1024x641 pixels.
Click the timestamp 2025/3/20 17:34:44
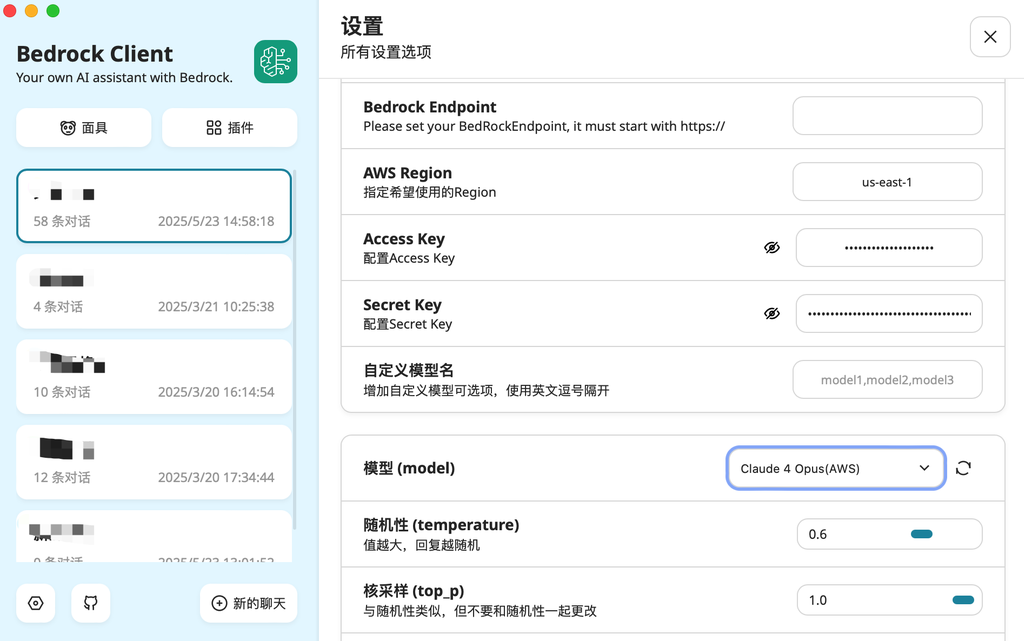(x=216, y=478)
